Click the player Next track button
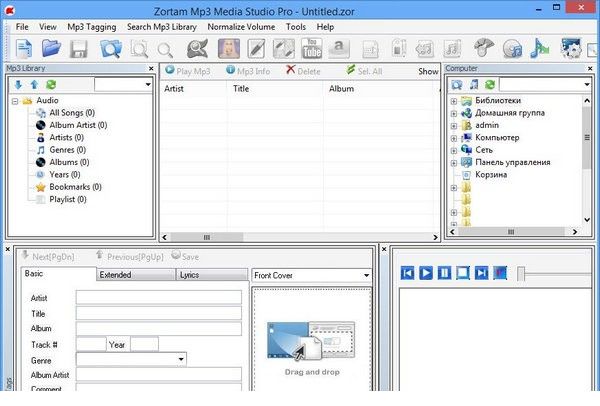This screenshot has height=406, width=600. 481,273
